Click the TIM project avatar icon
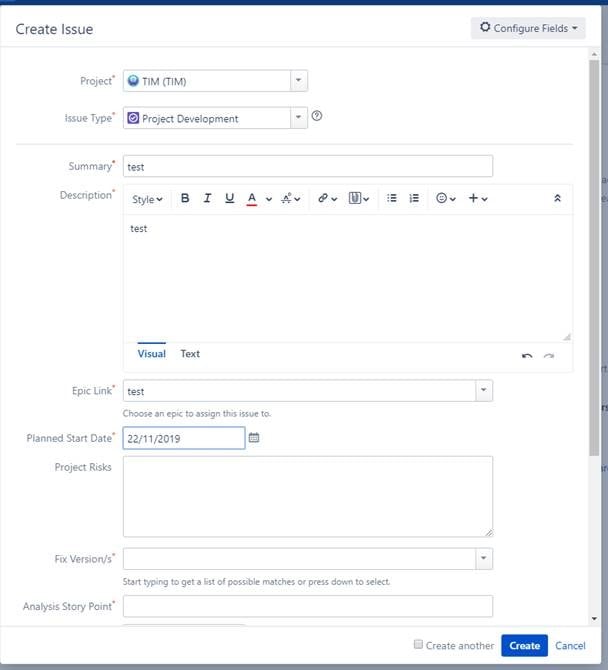This screenshot has height=670, width=608. click(x=133, y=80)
